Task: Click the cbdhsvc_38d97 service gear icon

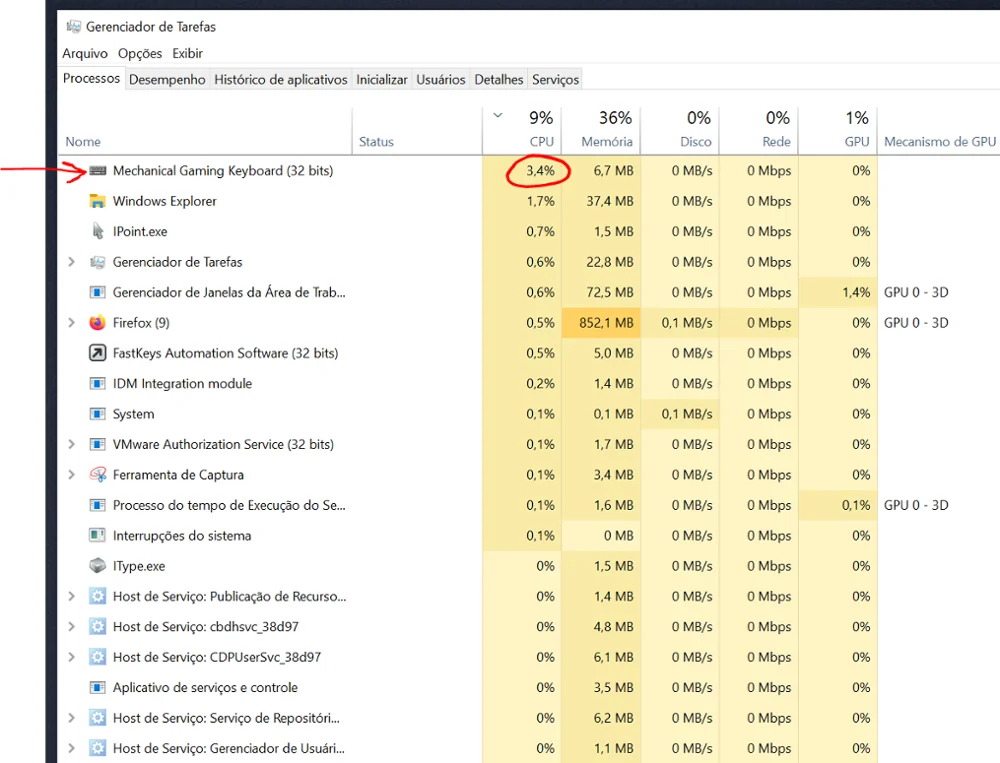Action: [98, 626]
